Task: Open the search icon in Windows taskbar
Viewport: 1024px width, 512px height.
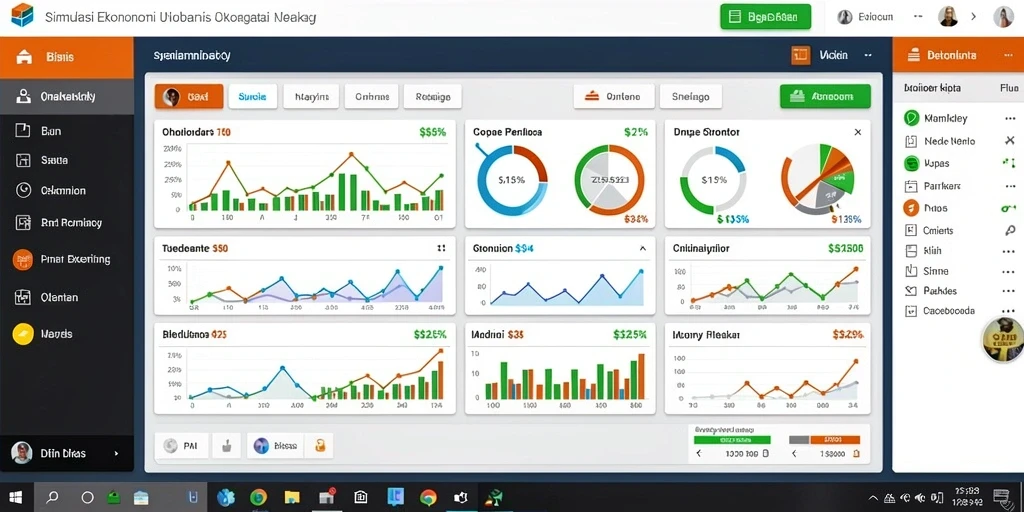Action: coord(52,498)
